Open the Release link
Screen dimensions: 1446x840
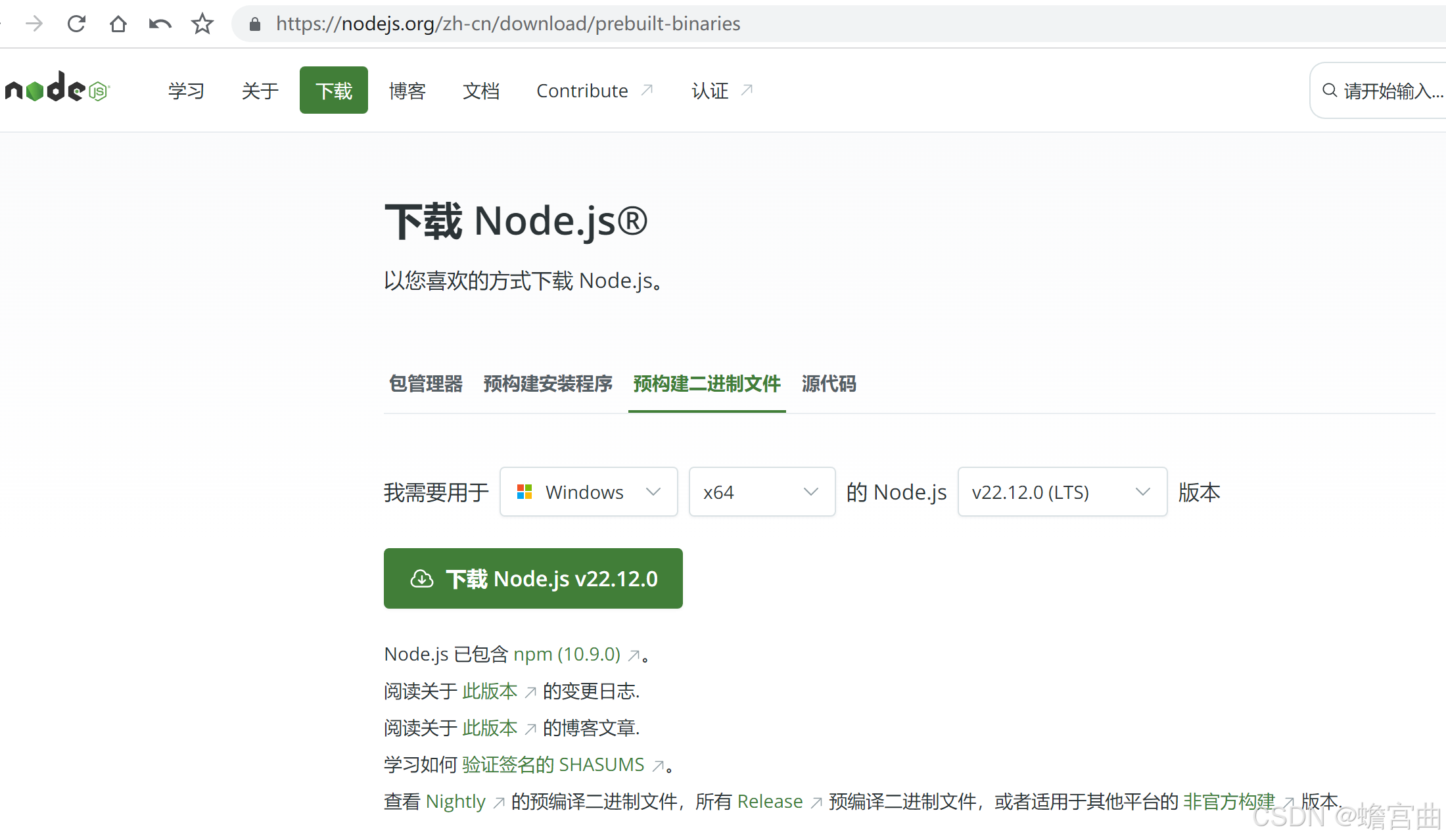coord(770,801)
